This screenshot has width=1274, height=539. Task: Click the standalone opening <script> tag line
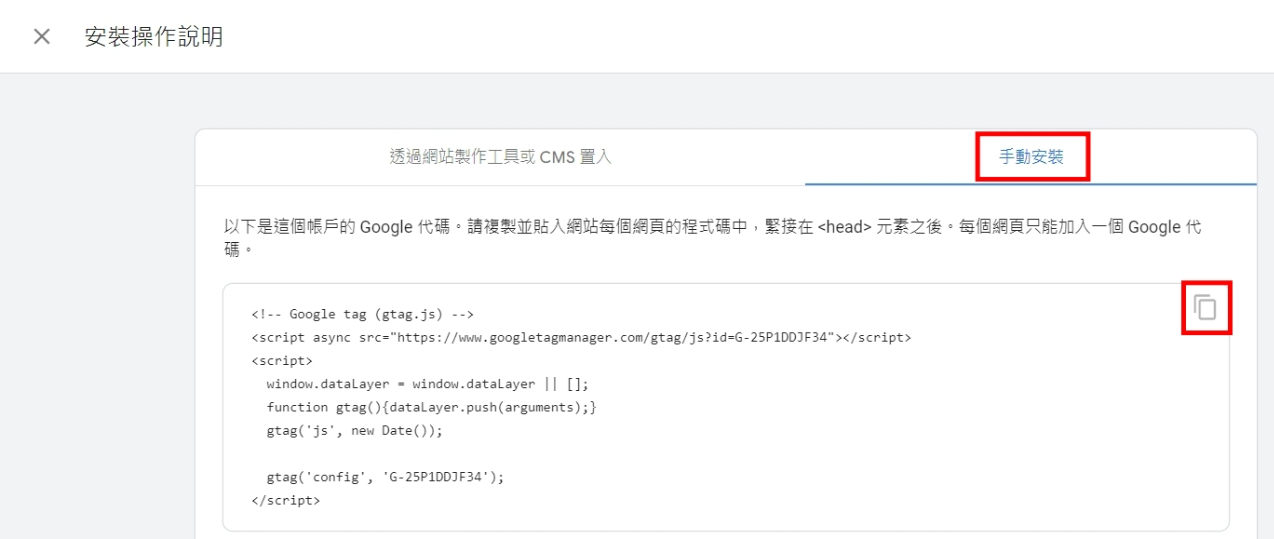coord(282,361)
